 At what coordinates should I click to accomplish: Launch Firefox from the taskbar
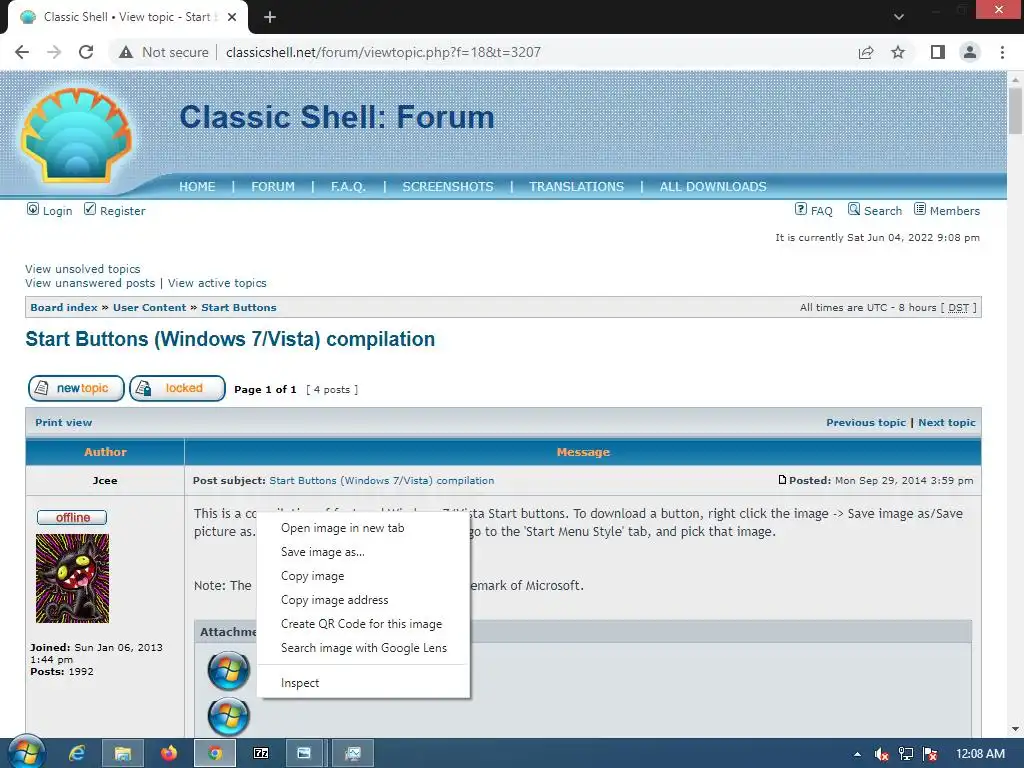(168, 754)
